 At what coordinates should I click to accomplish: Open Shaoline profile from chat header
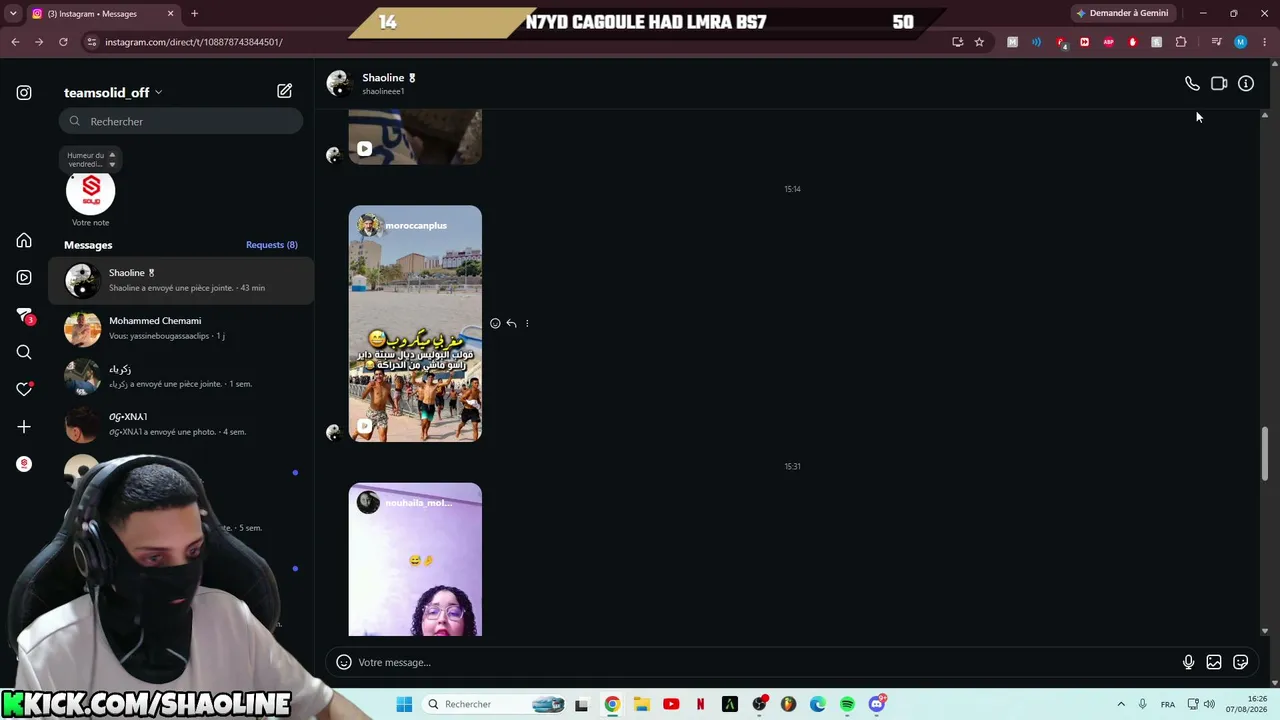(x=371, y=83)
